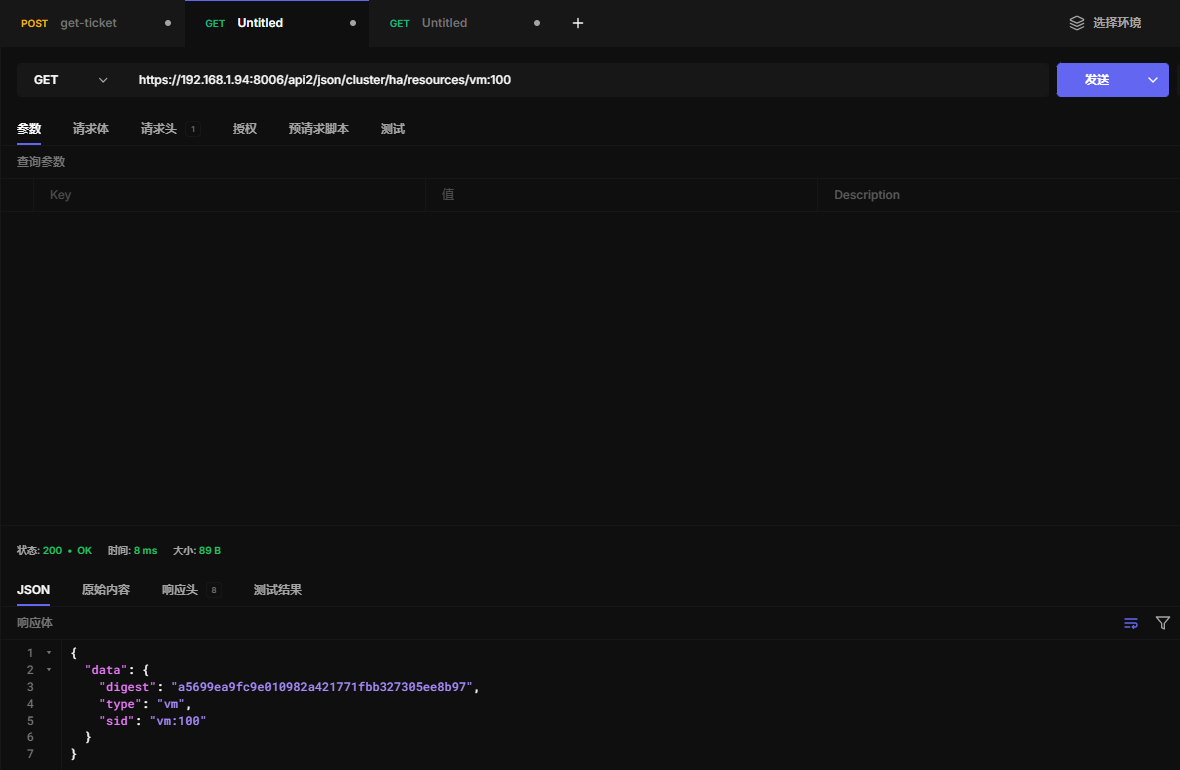1180x770 pixels.
Task: Collapse the "data" object at line 2
Action: pos(49,670)
